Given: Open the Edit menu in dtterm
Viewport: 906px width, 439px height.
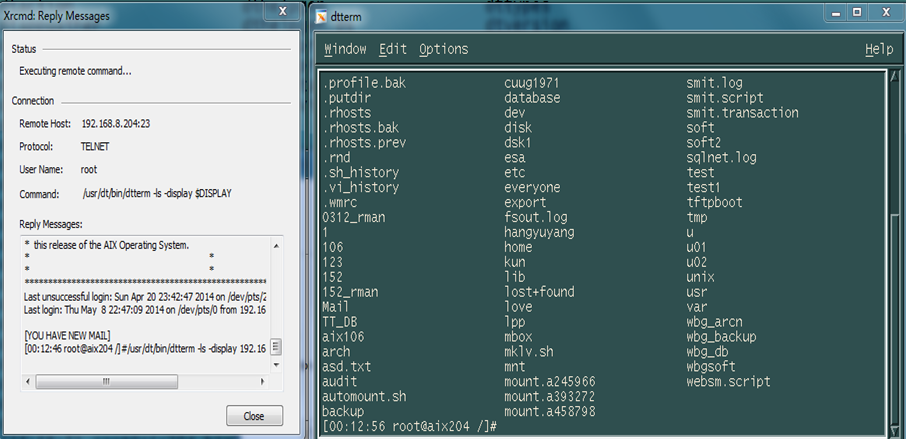Looking at the screenshot, I should click(x=393, y=49).
